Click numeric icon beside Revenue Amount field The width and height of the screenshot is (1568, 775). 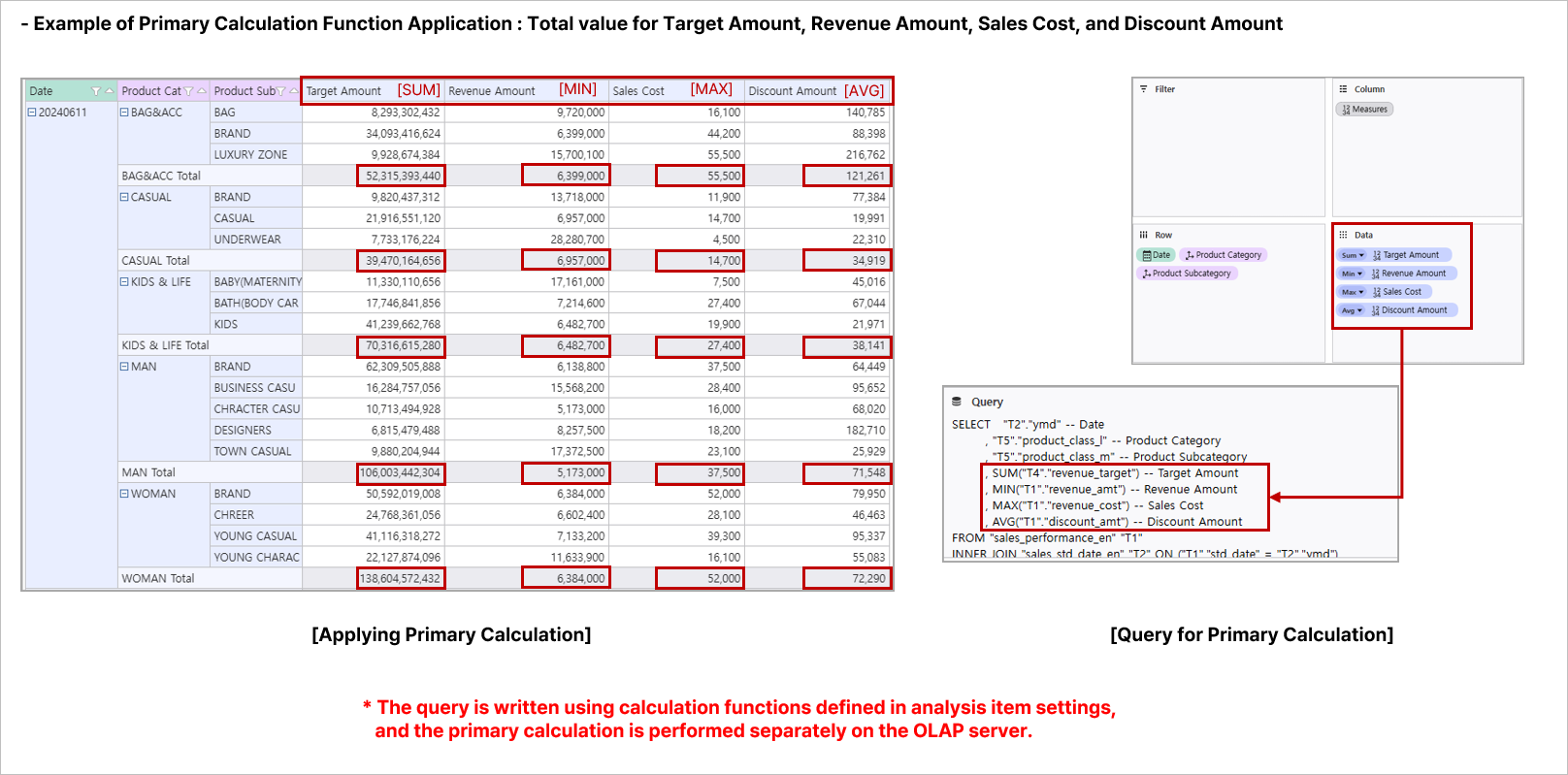click(1376, 274)
